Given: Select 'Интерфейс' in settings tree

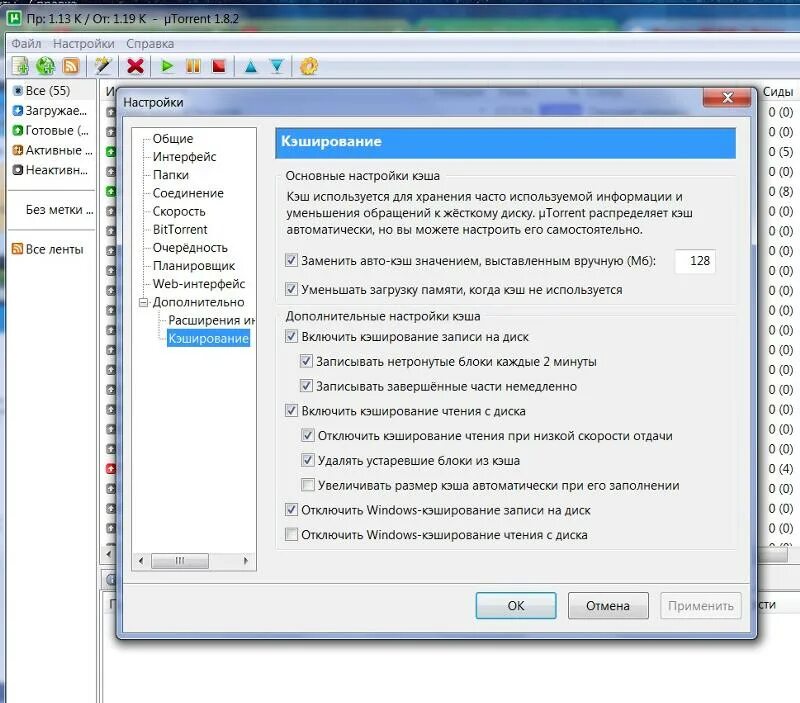Looking at the screenshot, I should coord(184,157).
